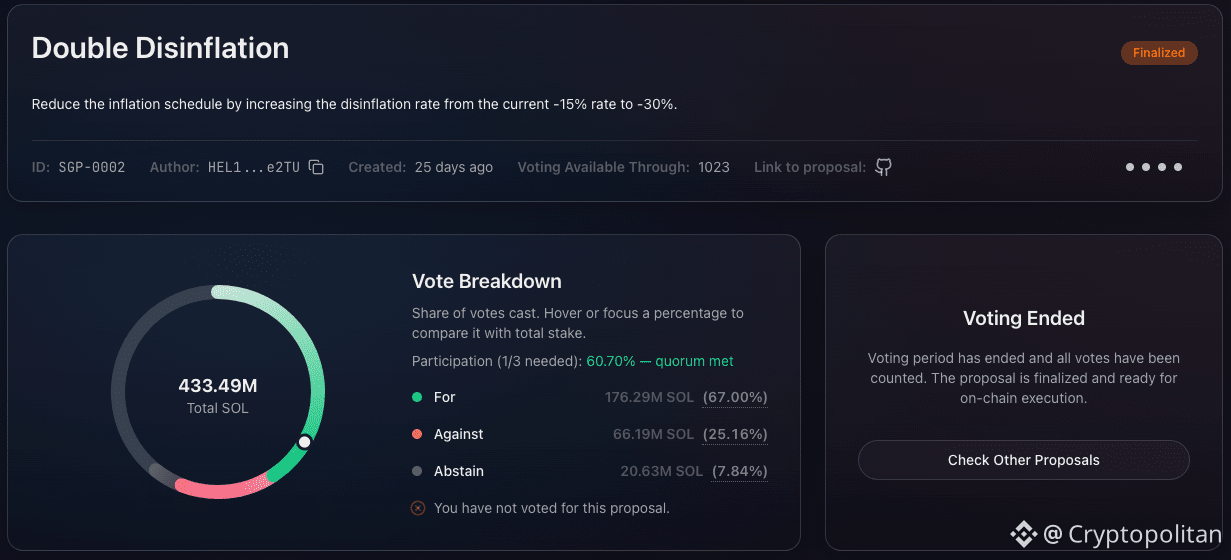Copy the author address HEL1...e2TU
Viewport: 1231px width, 560px height.
(x=316, y=167)
